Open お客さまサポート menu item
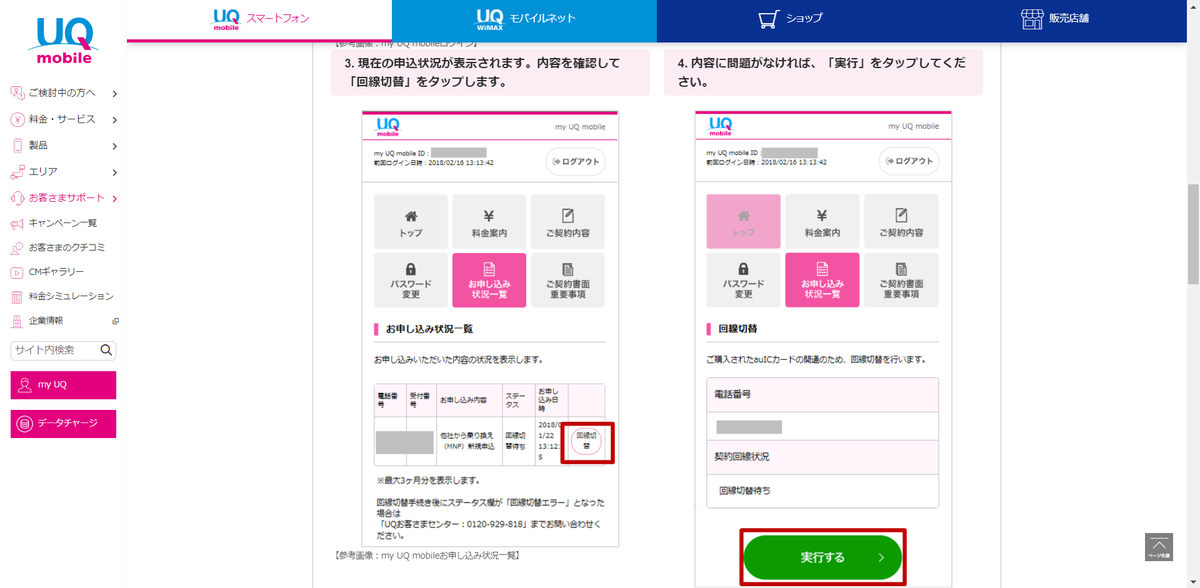The image size is (1200, 588). point(66,198)
